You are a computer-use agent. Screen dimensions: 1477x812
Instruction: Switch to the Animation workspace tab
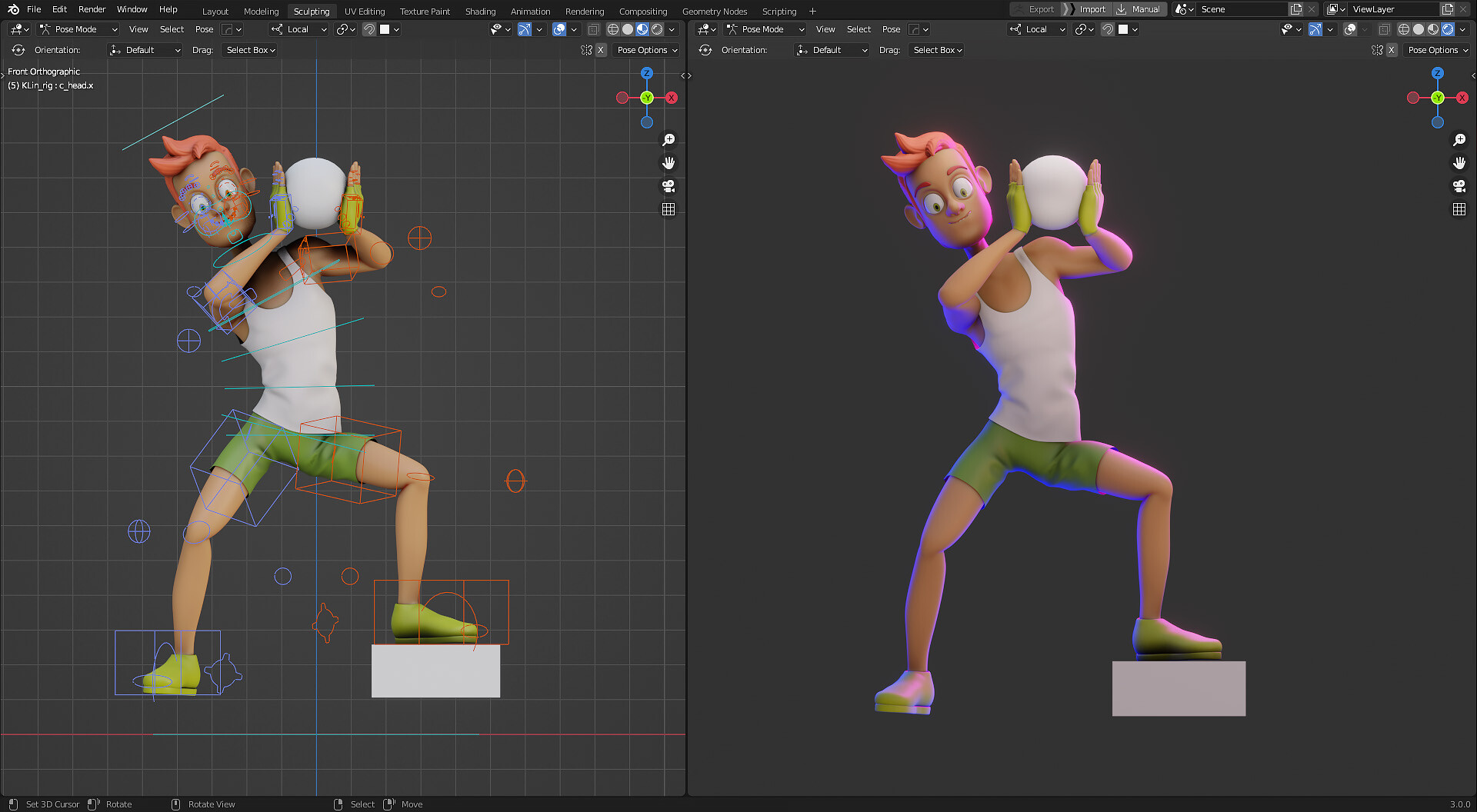[x=530, y=11]
